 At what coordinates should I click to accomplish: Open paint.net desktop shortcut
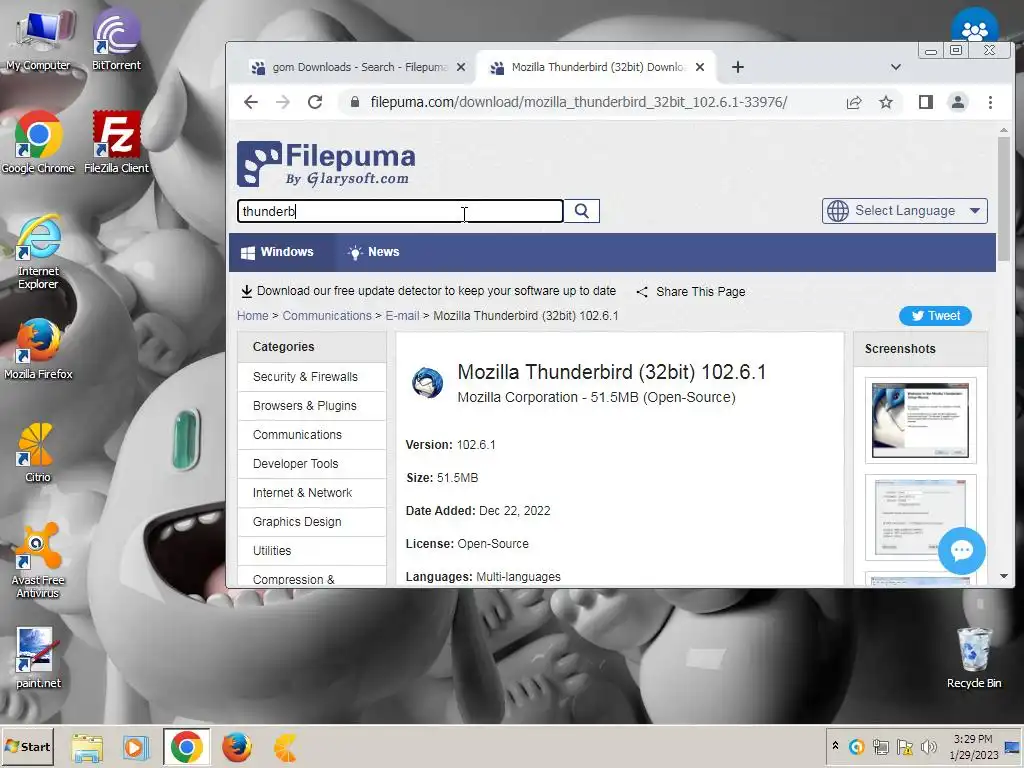click(x=38, y=658)
